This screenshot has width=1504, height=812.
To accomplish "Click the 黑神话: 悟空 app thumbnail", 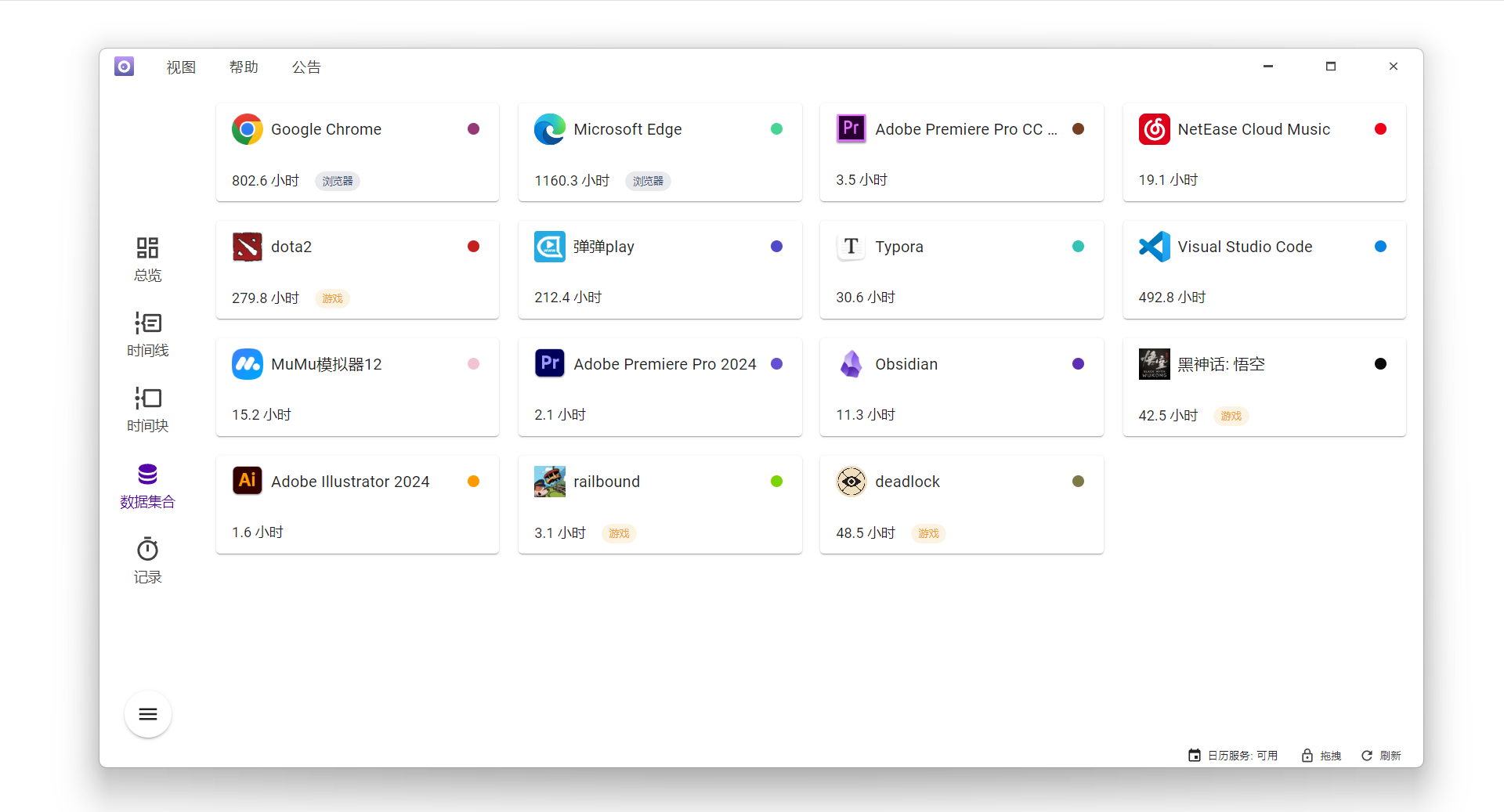I will point(1154,363).
